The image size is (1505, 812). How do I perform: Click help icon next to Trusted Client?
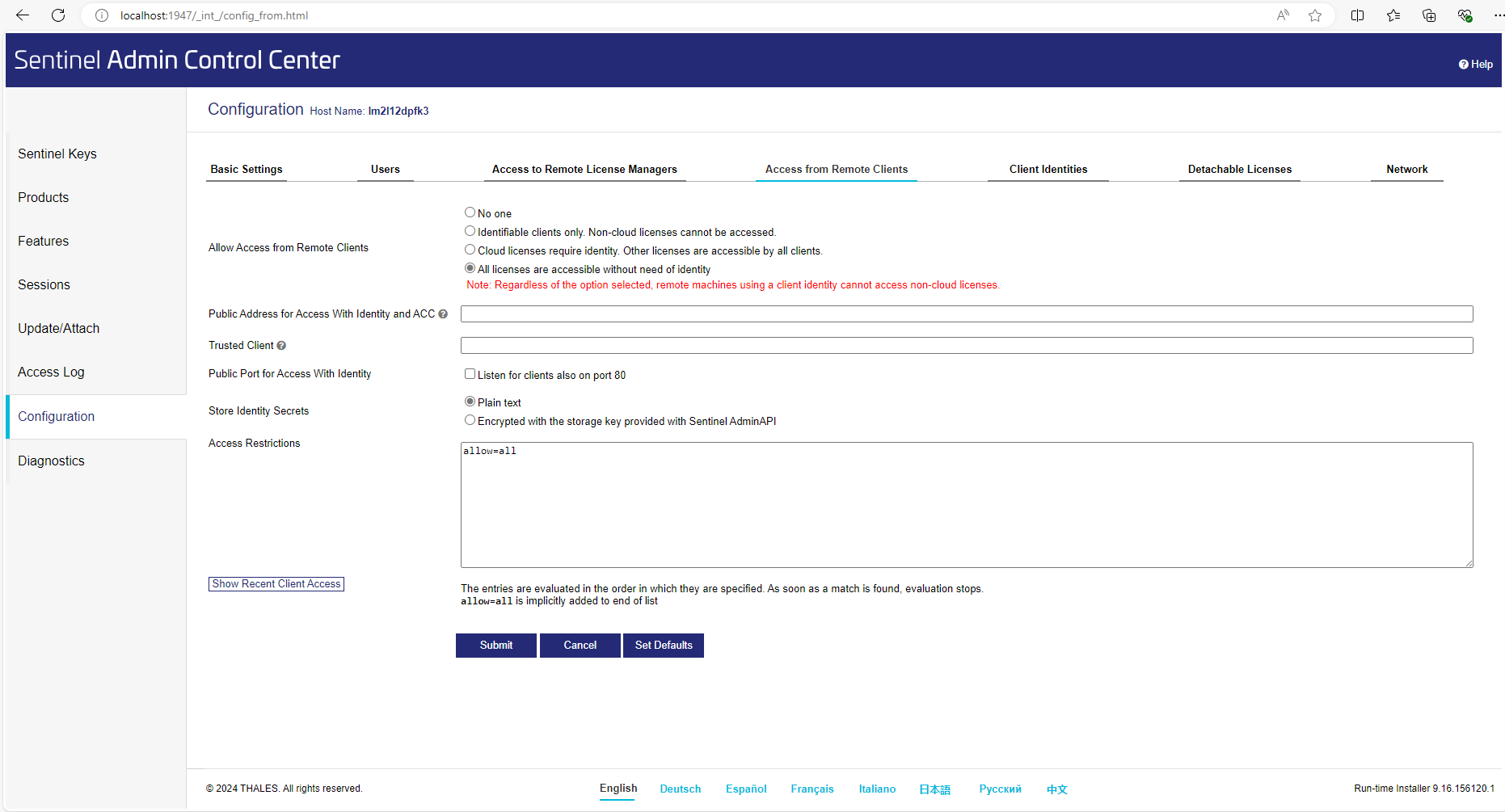281,346
